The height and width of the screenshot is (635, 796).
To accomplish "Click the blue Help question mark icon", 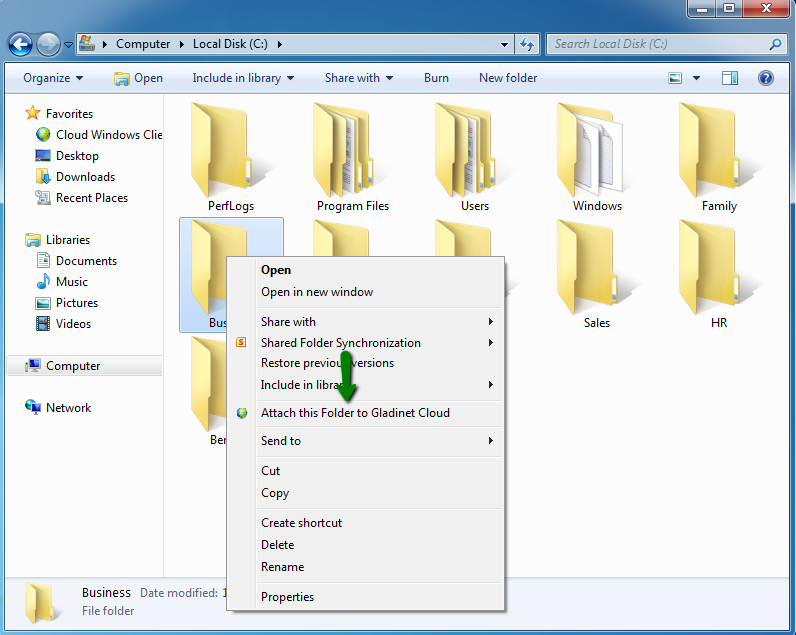I will coord(766,78).
